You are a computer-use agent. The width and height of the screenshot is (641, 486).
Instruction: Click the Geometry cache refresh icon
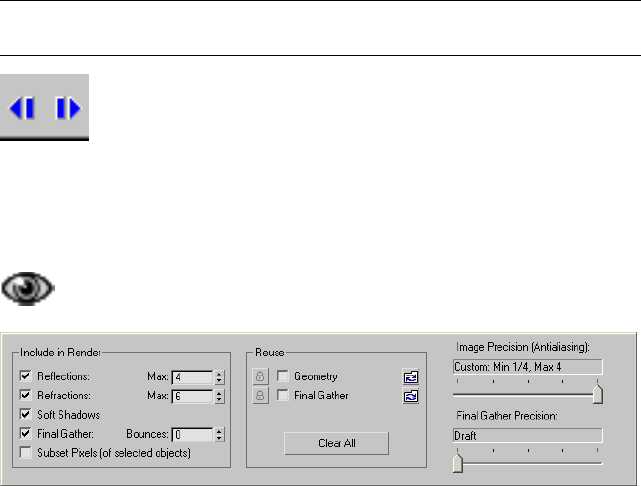[x=411, y=377]
